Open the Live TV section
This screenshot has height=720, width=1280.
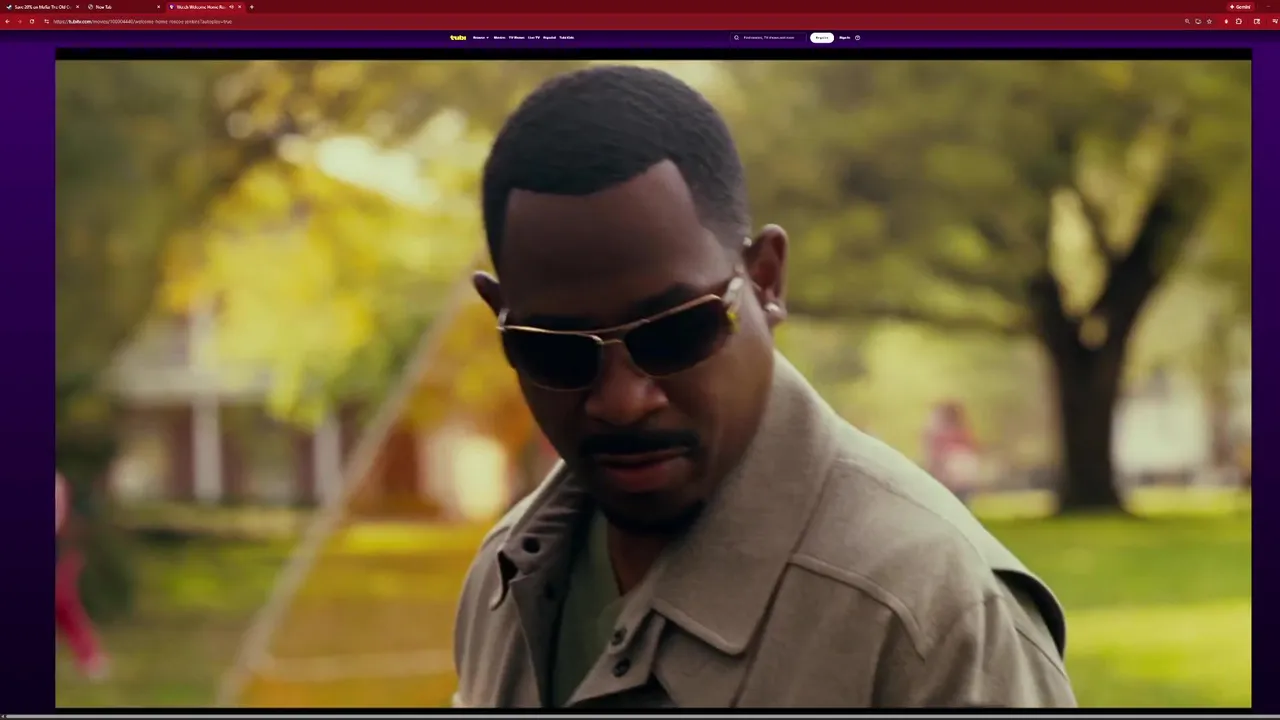point(534,37)
